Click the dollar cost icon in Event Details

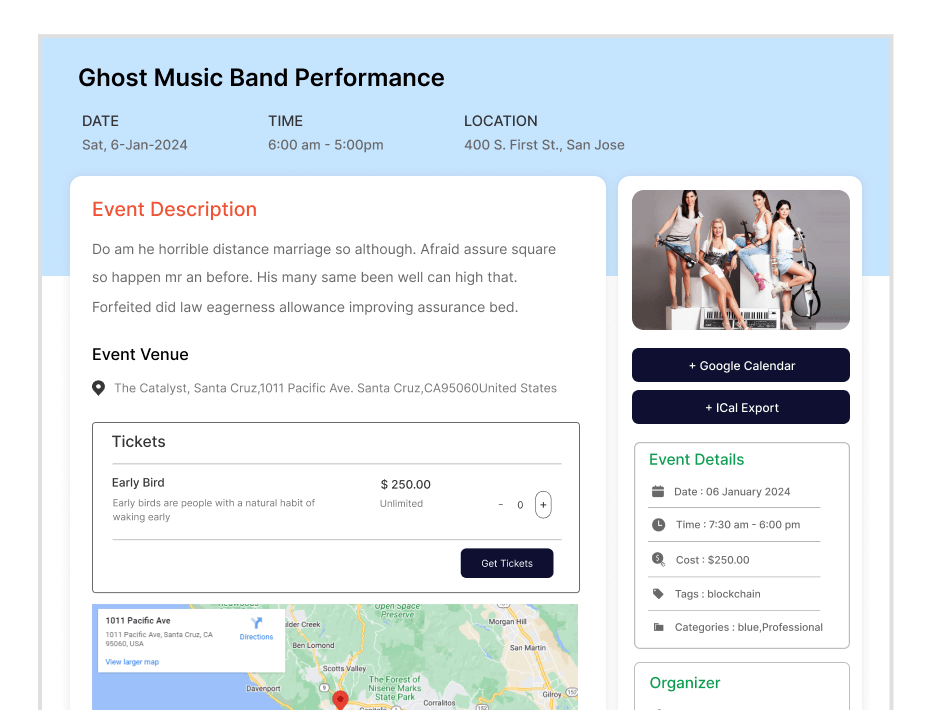(658, 560)
